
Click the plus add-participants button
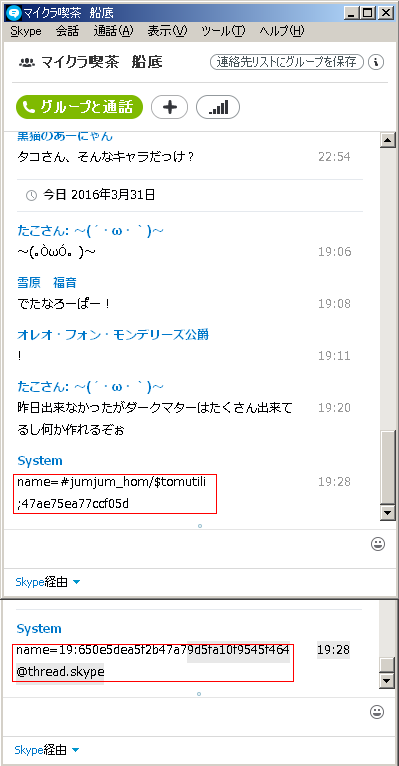[x=169, y=107]
